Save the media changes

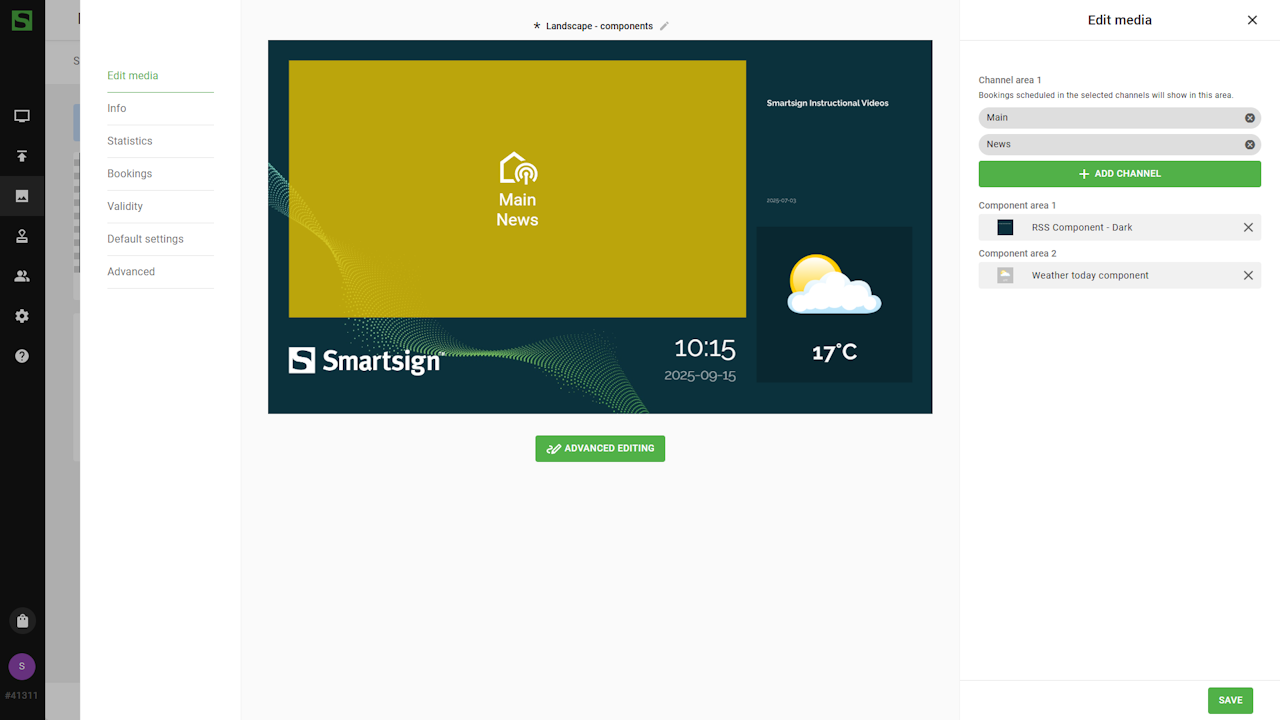[1230, 700]
